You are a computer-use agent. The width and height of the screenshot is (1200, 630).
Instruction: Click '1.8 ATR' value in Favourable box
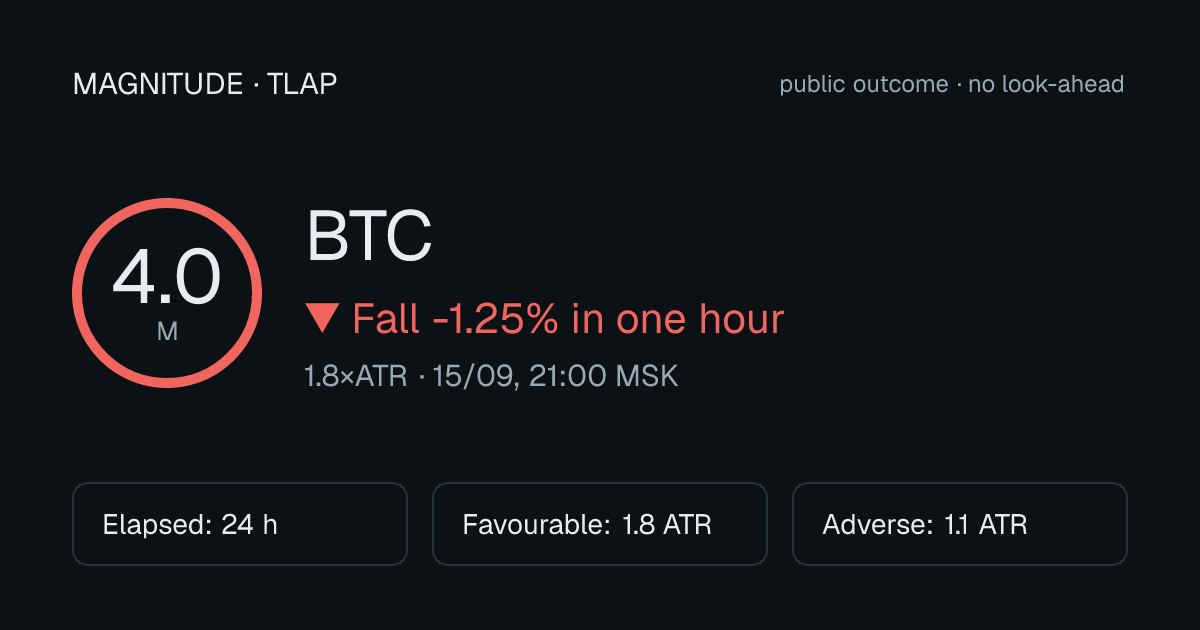pos(667,525)
